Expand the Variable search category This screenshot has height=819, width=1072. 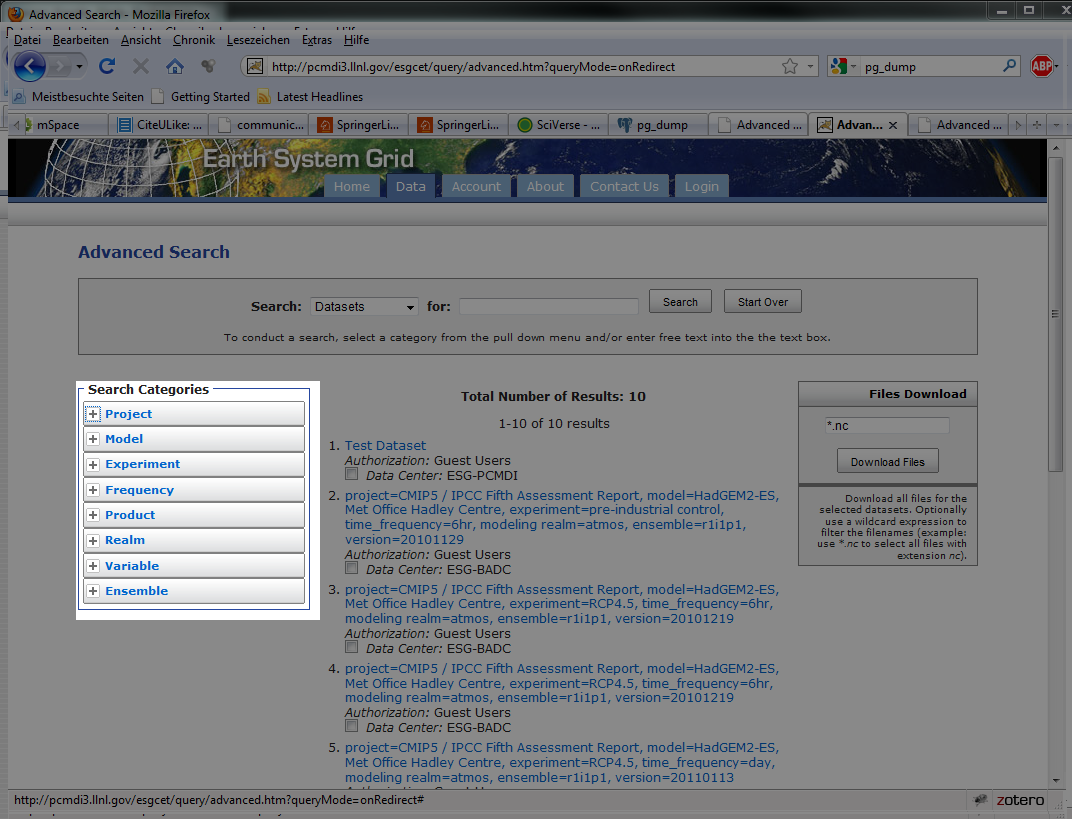(x=93, y=566)
